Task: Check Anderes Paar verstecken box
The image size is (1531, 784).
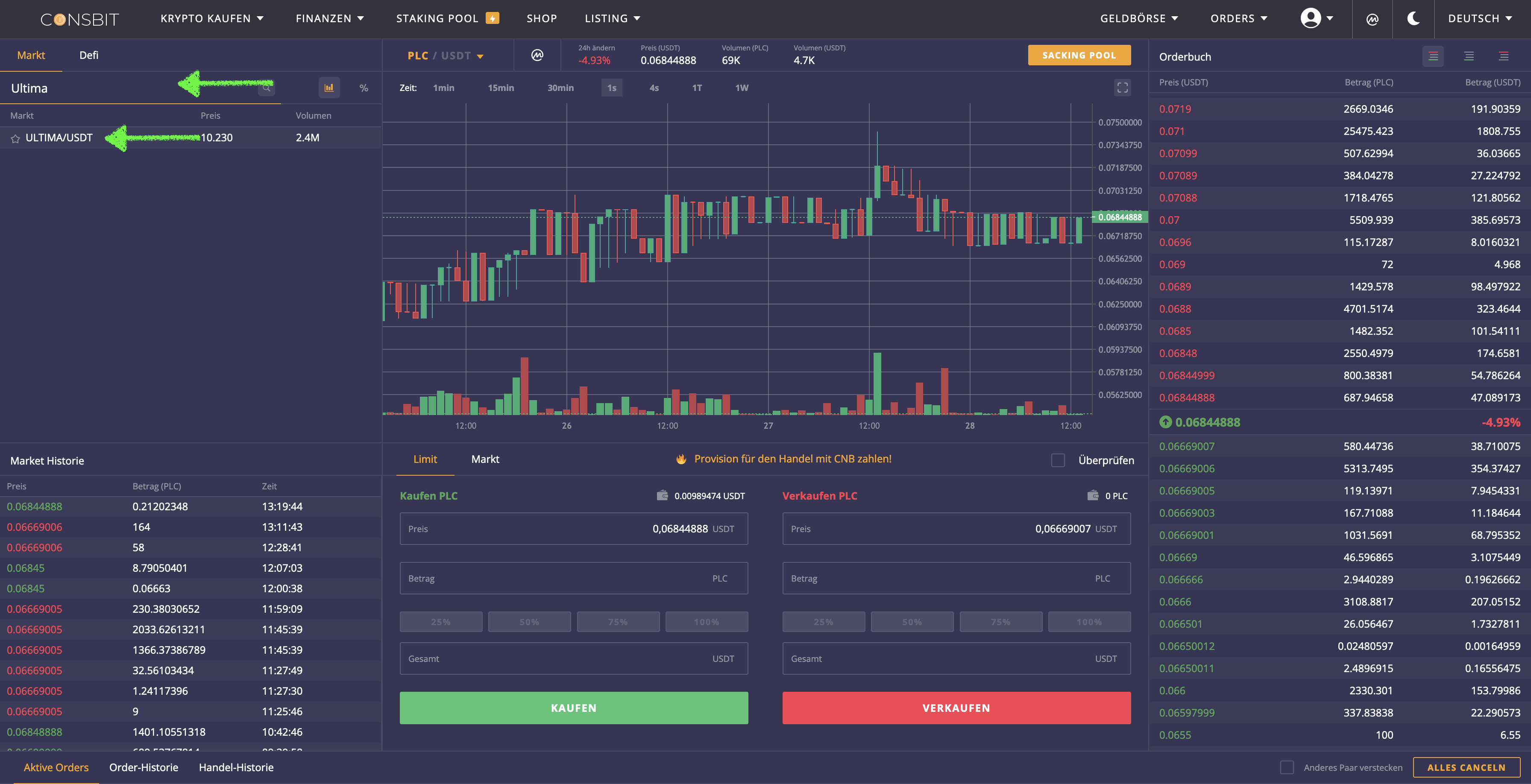Action: click(x=1287, y=767)
